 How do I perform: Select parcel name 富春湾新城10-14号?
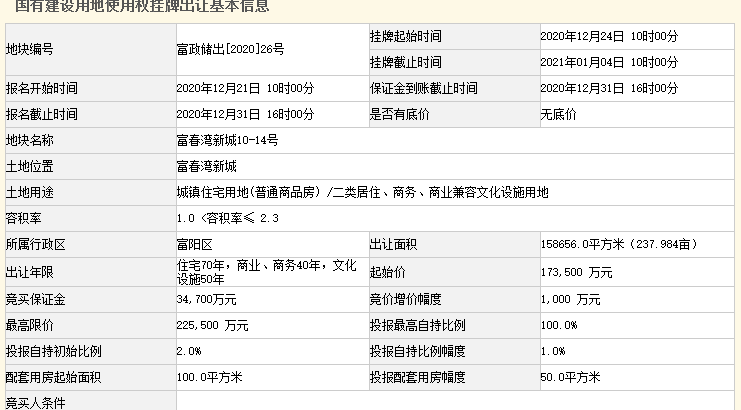[227, 140]
